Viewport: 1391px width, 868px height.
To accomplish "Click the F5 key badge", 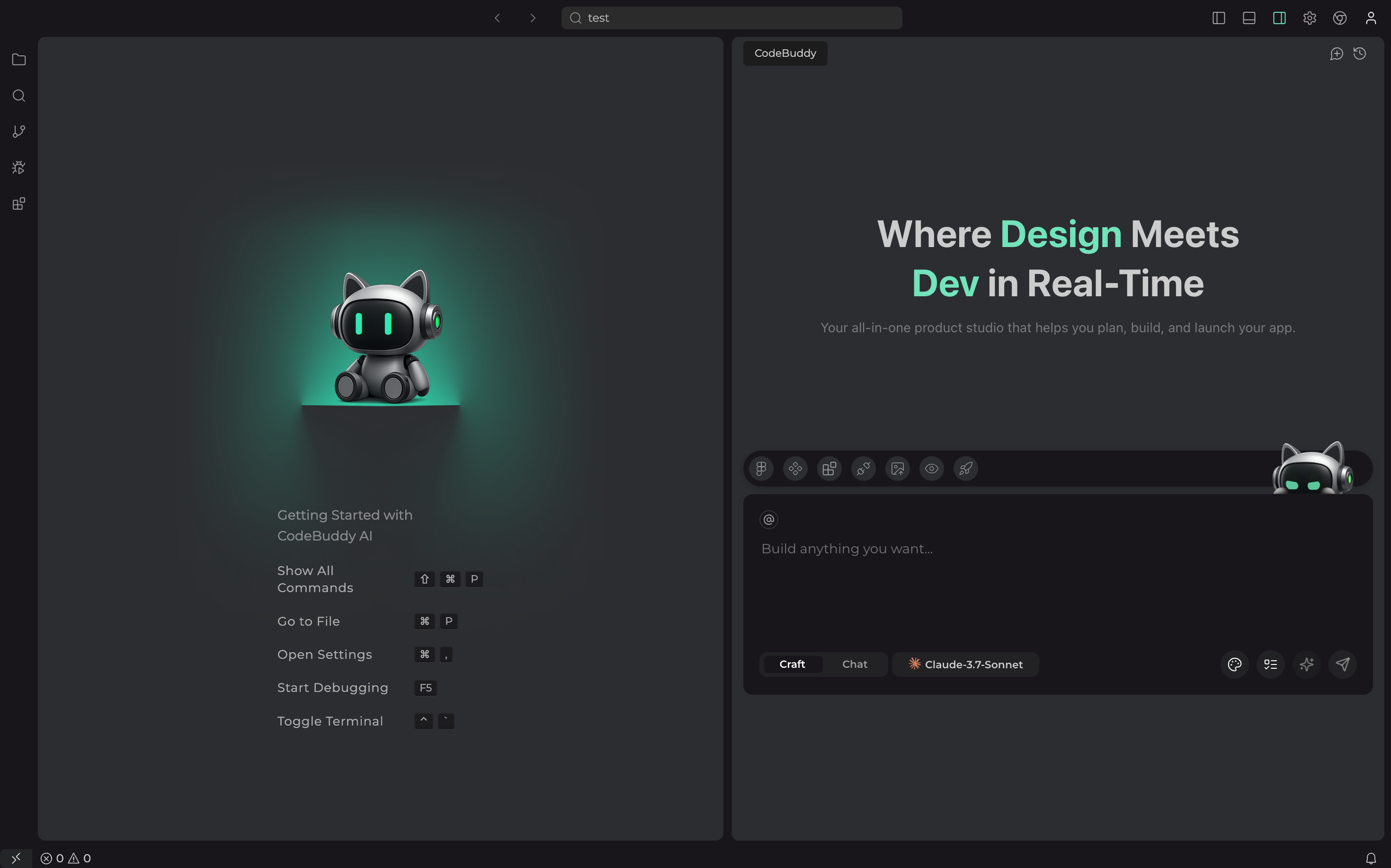I will coord(426,688).
